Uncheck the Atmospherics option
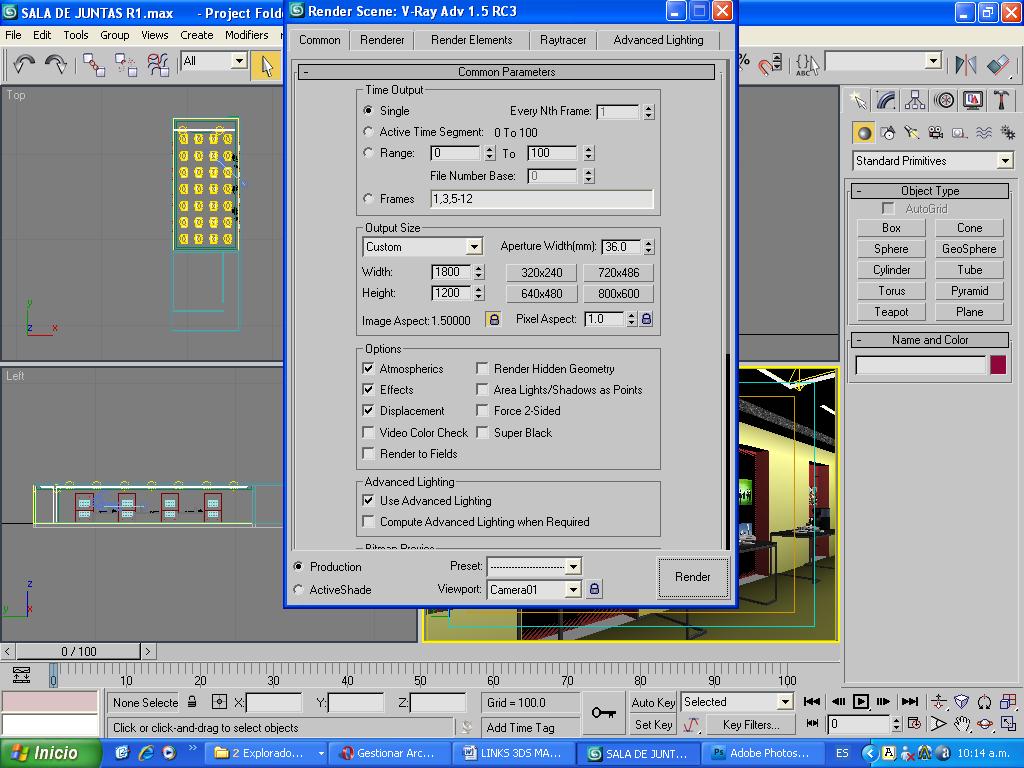The height and width of the screenshot is (768, 1024). [x=368, y=368]
